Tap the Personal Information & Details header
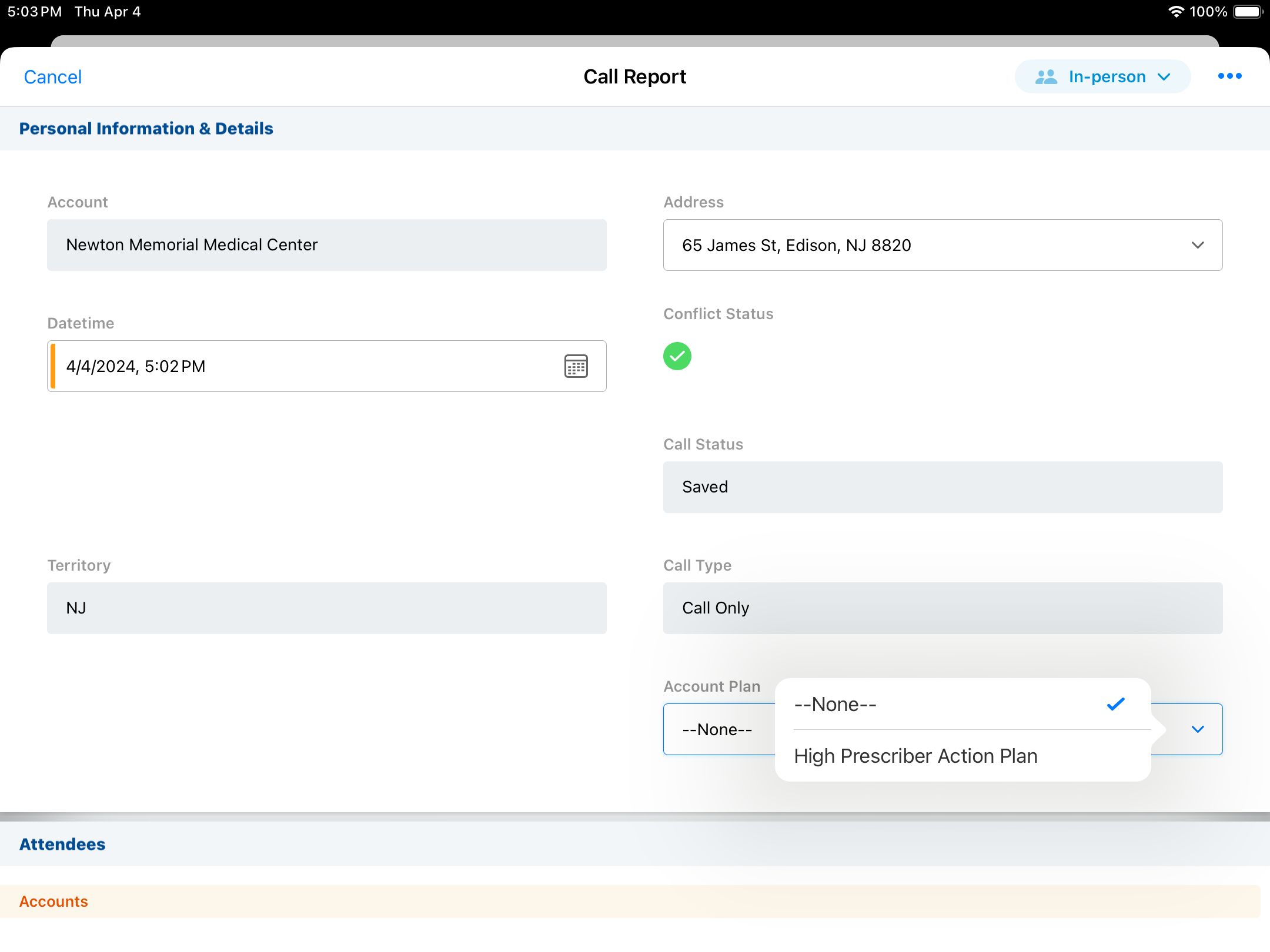Viewport: 1270px width, 952px height. [x=146, y=129]
